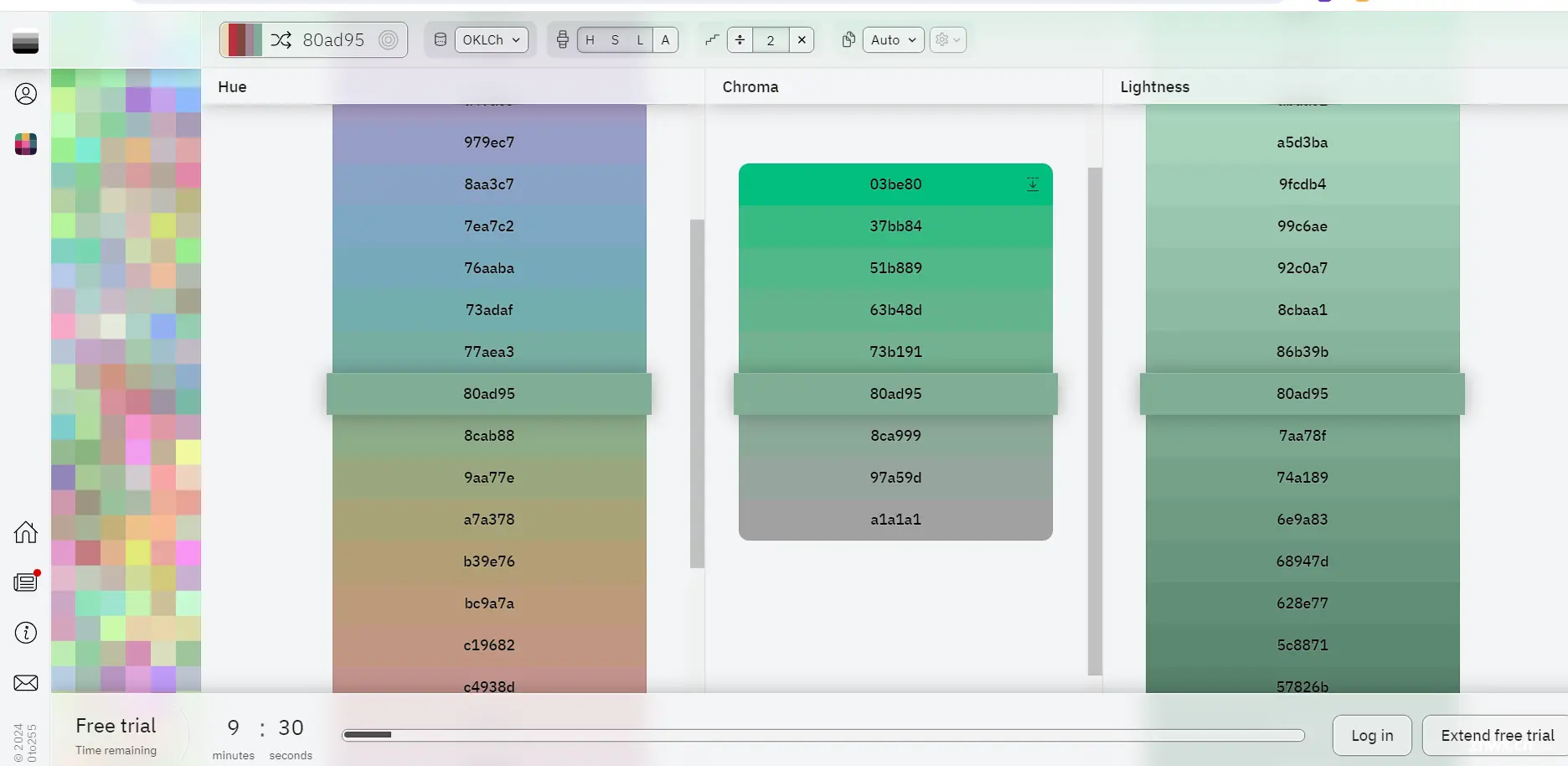This screenshot has width=1568, height=766.
Task: Click the free trial time progress bar
Action: (x=823, y=735)
